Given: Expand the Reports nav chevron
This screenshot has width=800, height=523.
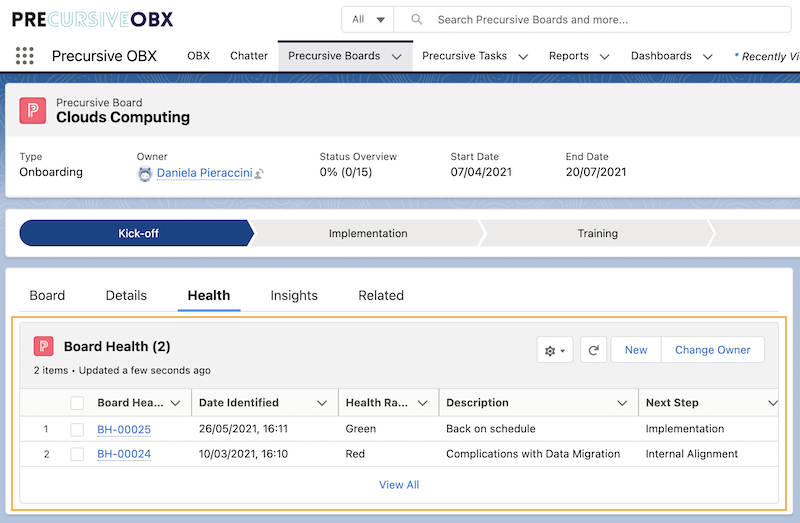Looking at the screenshot, I should coord(605,57).
